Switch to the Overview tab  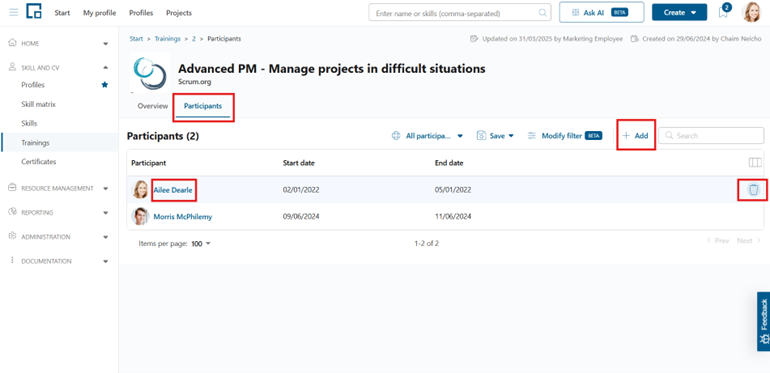pos(153,106)
